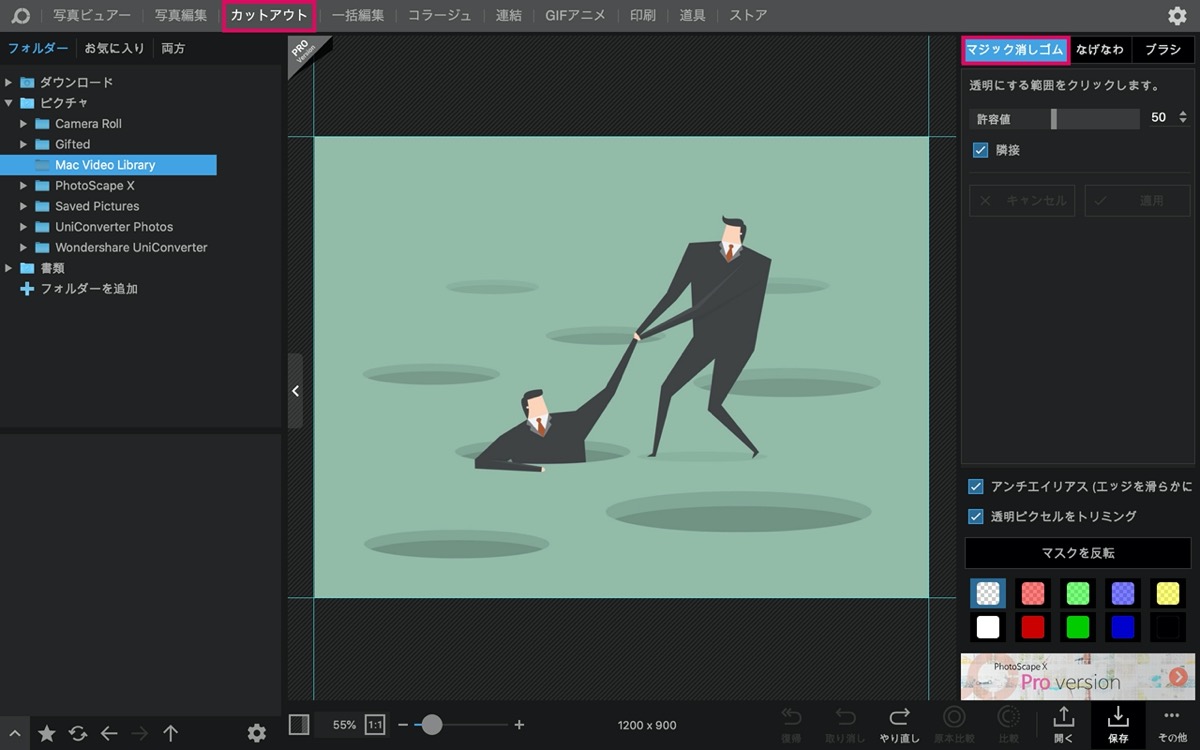Click the 許容値 stepper arrows beside 50
Viewport: 1200px width, 750px height.
[x=1184, y=118]
